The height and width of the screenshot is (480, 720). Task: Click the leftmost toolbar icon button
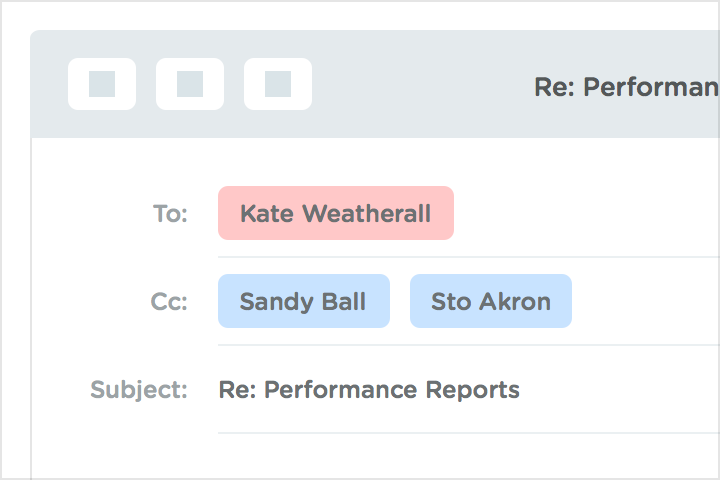tap(102, 84)
